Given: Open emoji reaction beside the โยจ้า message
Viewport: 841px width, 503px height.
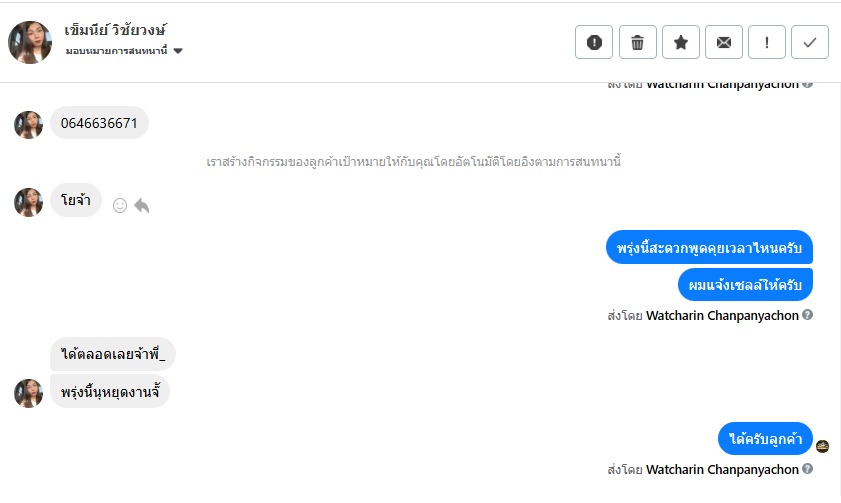Looking at the screenshot, I should [x=120, y=205].
